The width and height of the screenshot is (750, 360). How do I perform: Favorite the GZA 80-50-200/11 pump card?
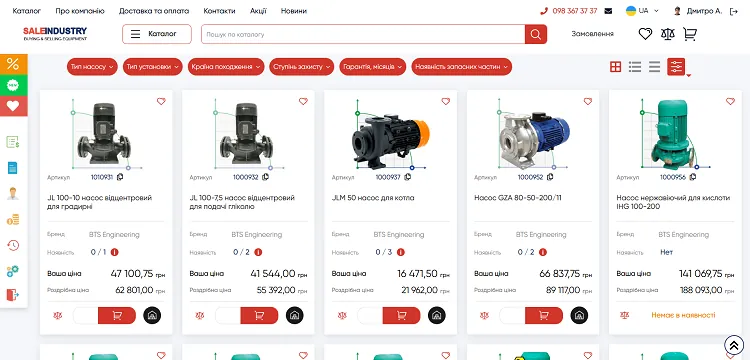tap(588, 101)
